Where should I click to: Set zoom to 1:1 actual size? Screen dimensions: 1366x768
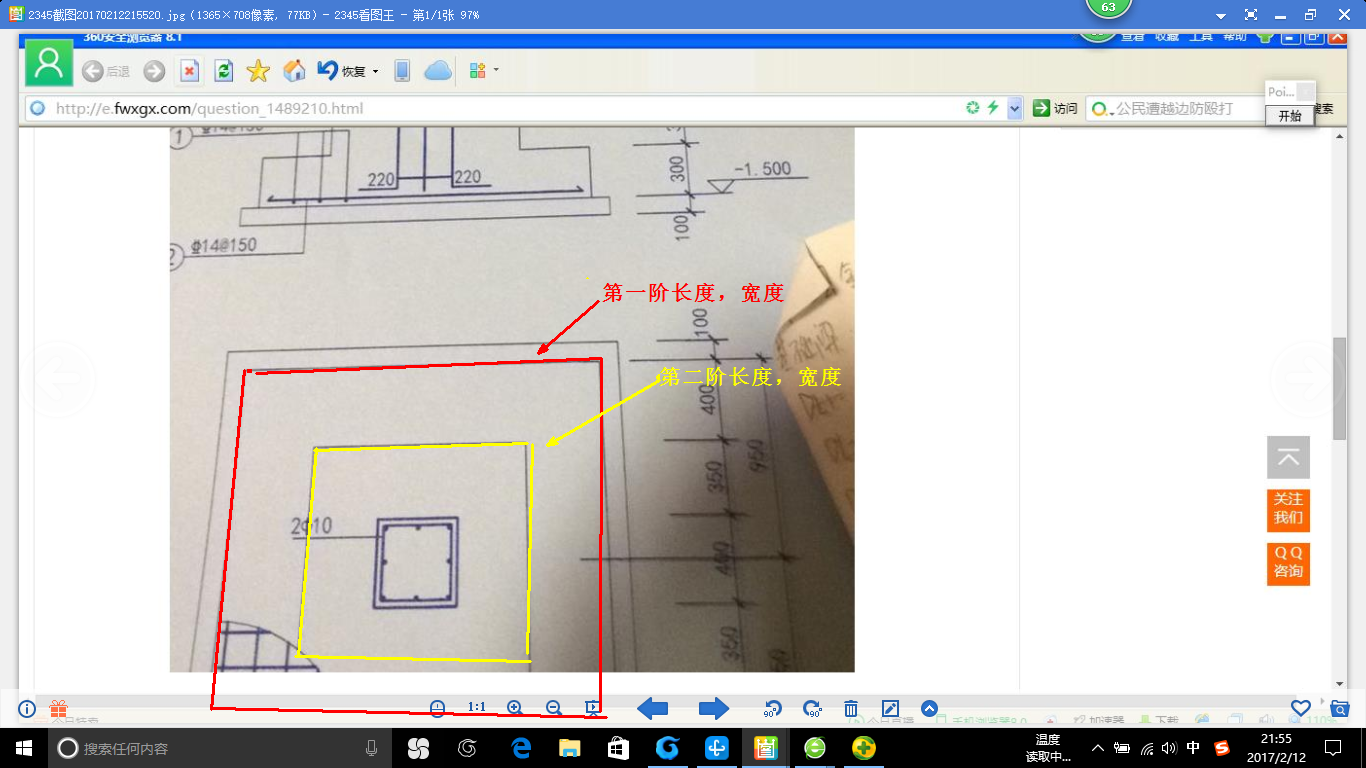pyautogui.click(x=477, y=708)
